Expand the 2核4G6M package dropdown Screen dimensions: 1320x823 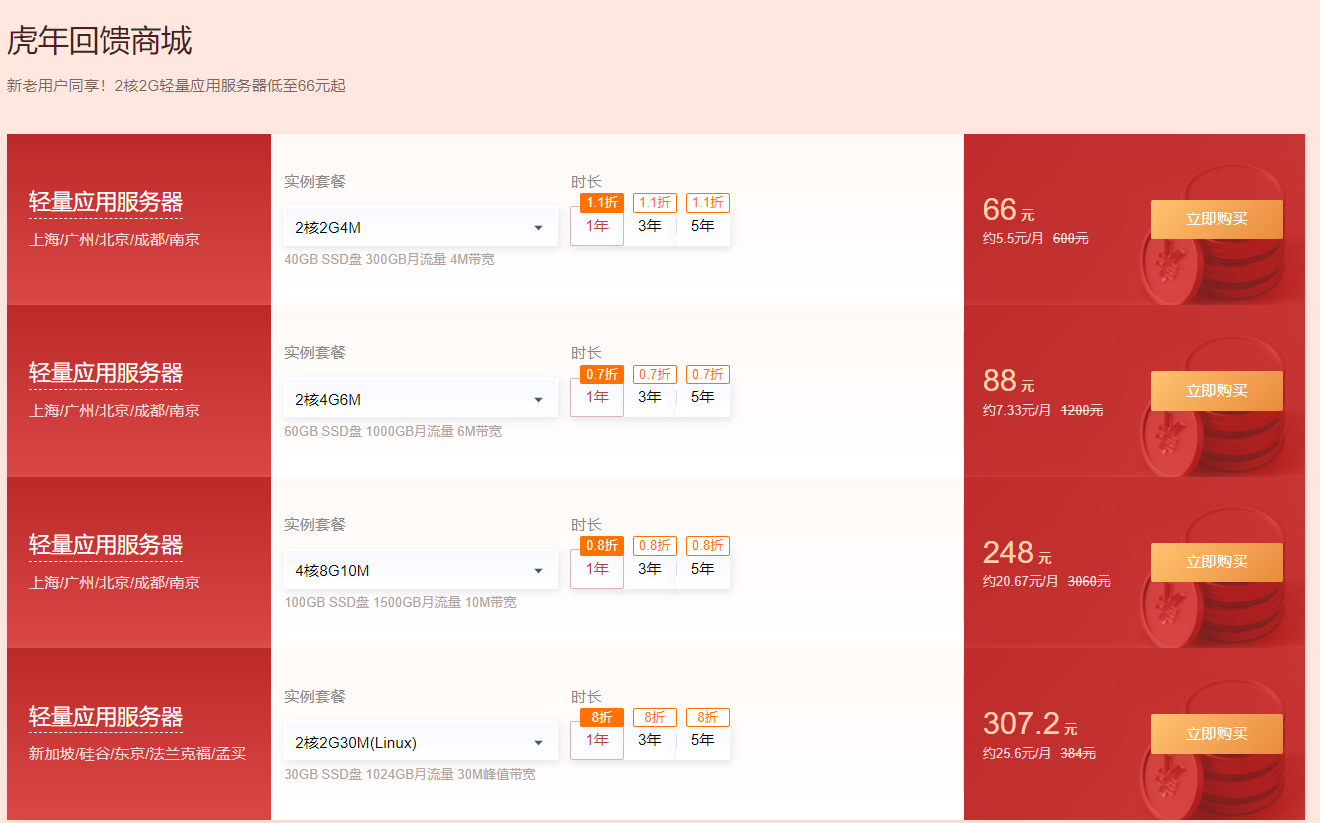pyautogui.click(x=420, y=400)
